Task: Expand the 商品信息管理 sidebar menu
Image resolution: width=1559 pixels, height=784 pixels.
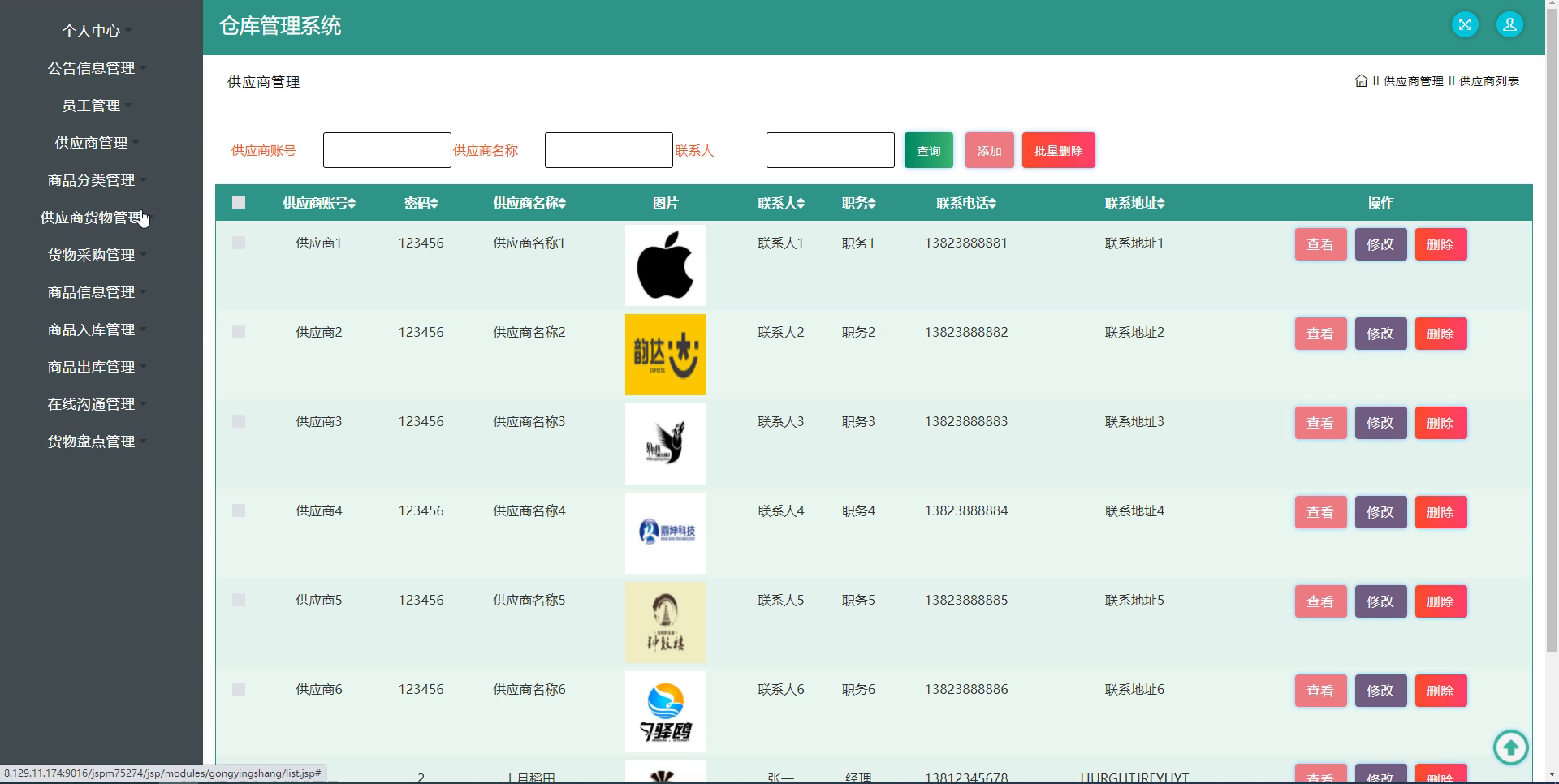Action: click(97, 292)
